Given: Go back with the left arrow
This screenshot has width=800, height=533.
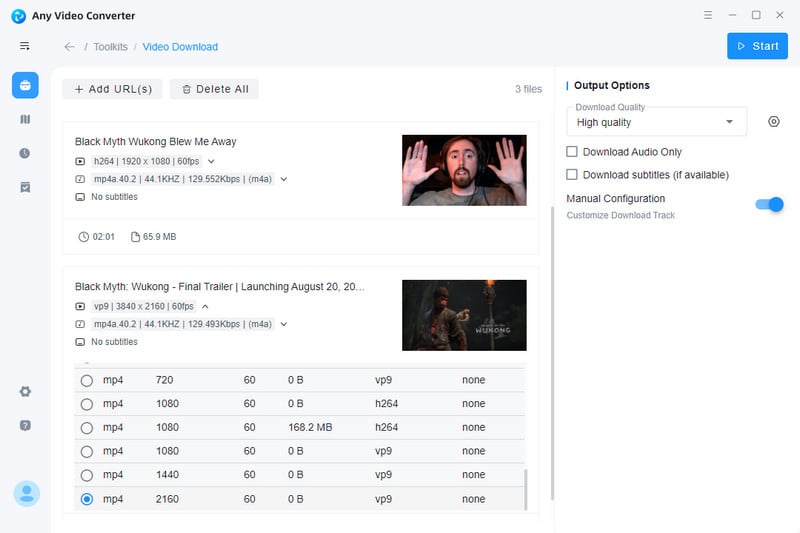Looking at the screenshot, I should (69, 47).
